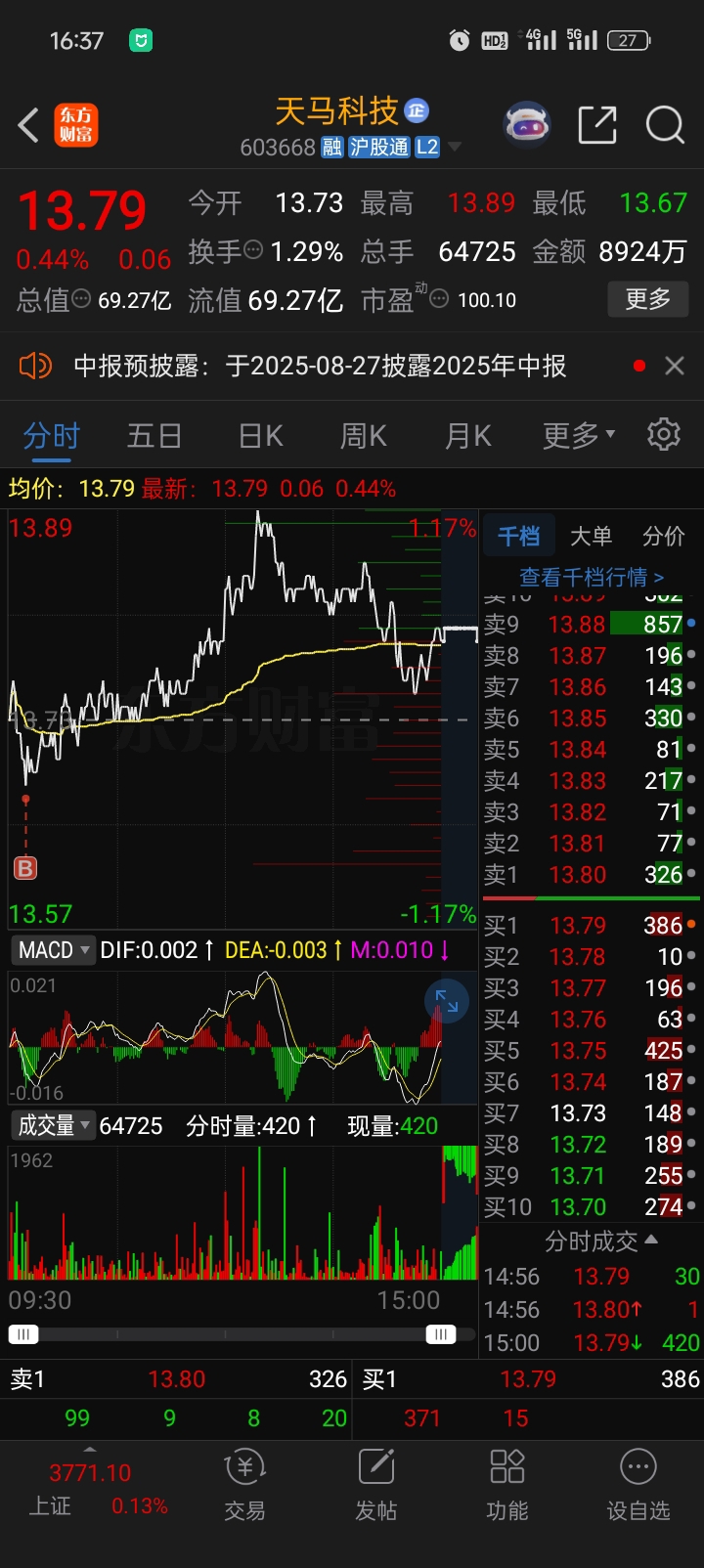Tap the 最高 13.89 value

click(481, 202)
